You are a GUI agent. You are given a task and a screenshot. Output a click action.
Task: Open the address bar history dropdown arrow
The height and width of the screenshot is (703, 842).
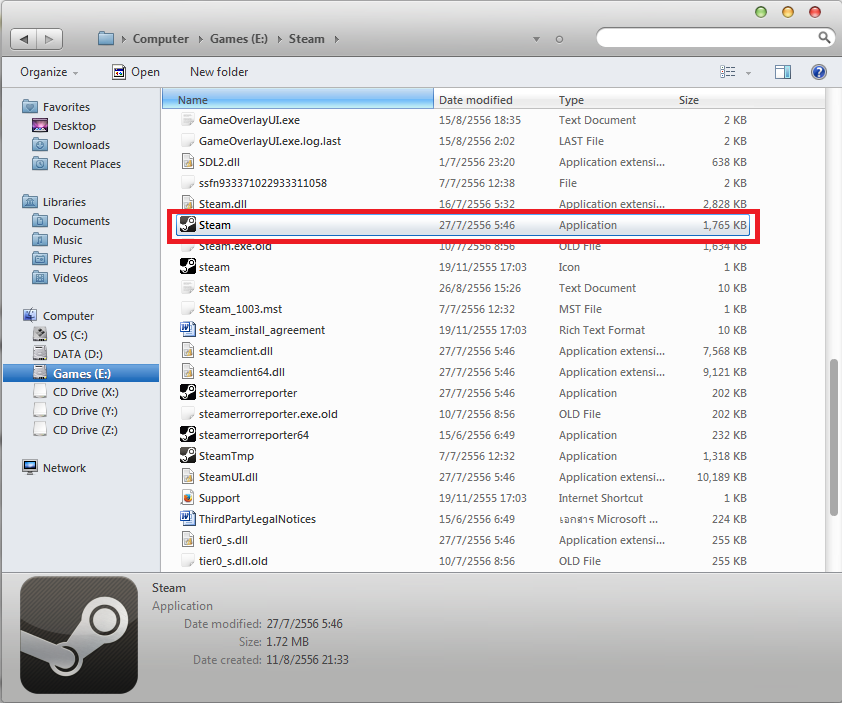[536, 39]
